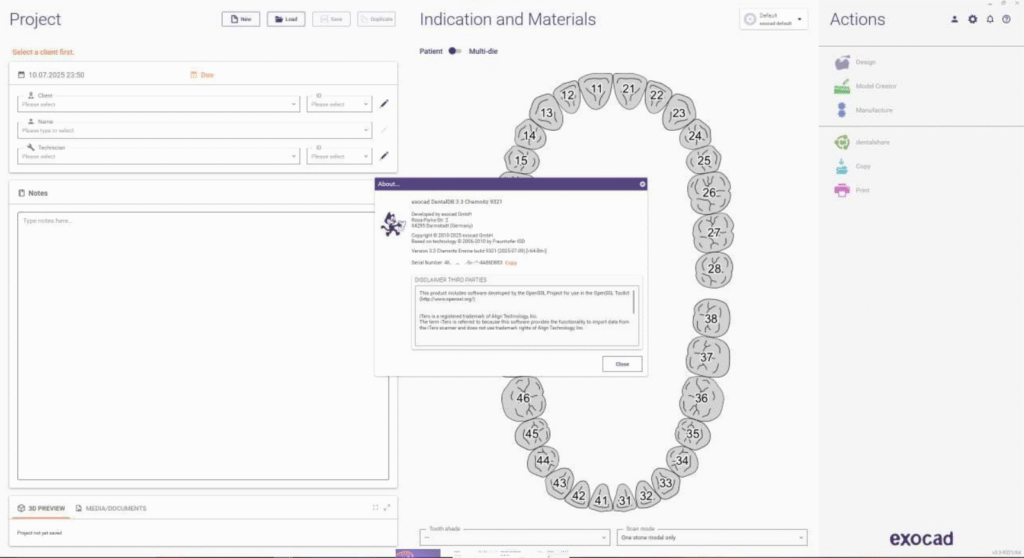Pick tooth 23 in the dental arch
Viewport: 1024px width, 558px height.
click(679, 114)
